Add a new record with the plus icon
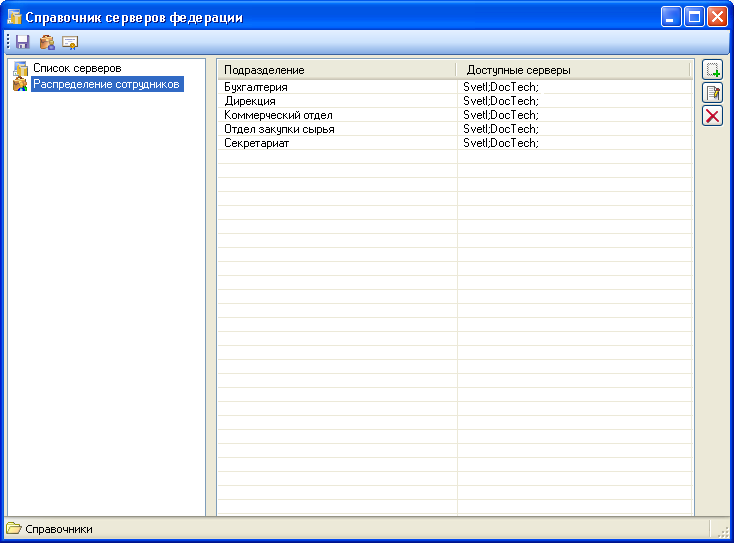Image resolution: width=734 pixels, height=543 pixels. tap(712, 70)
